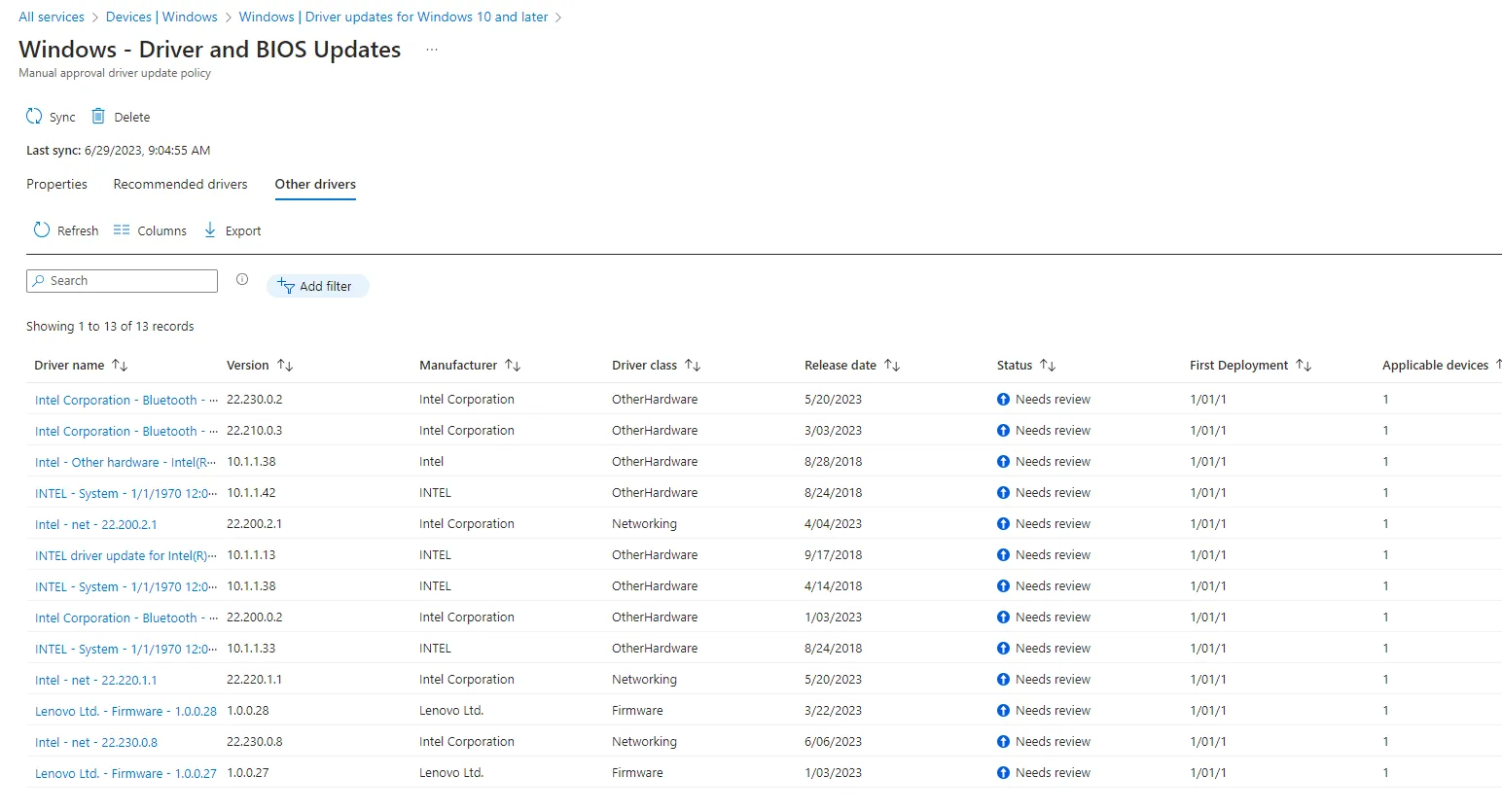Go to Devices | Windows breadcrumb
Screen dimensions: 1502x812
click(x=161, y=17)
